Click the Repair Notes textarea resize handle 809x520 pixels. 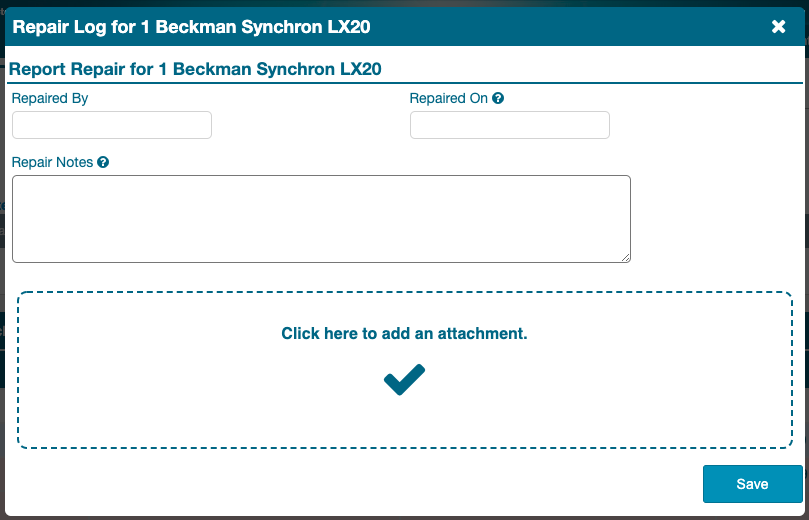click(x=626, y=257)
